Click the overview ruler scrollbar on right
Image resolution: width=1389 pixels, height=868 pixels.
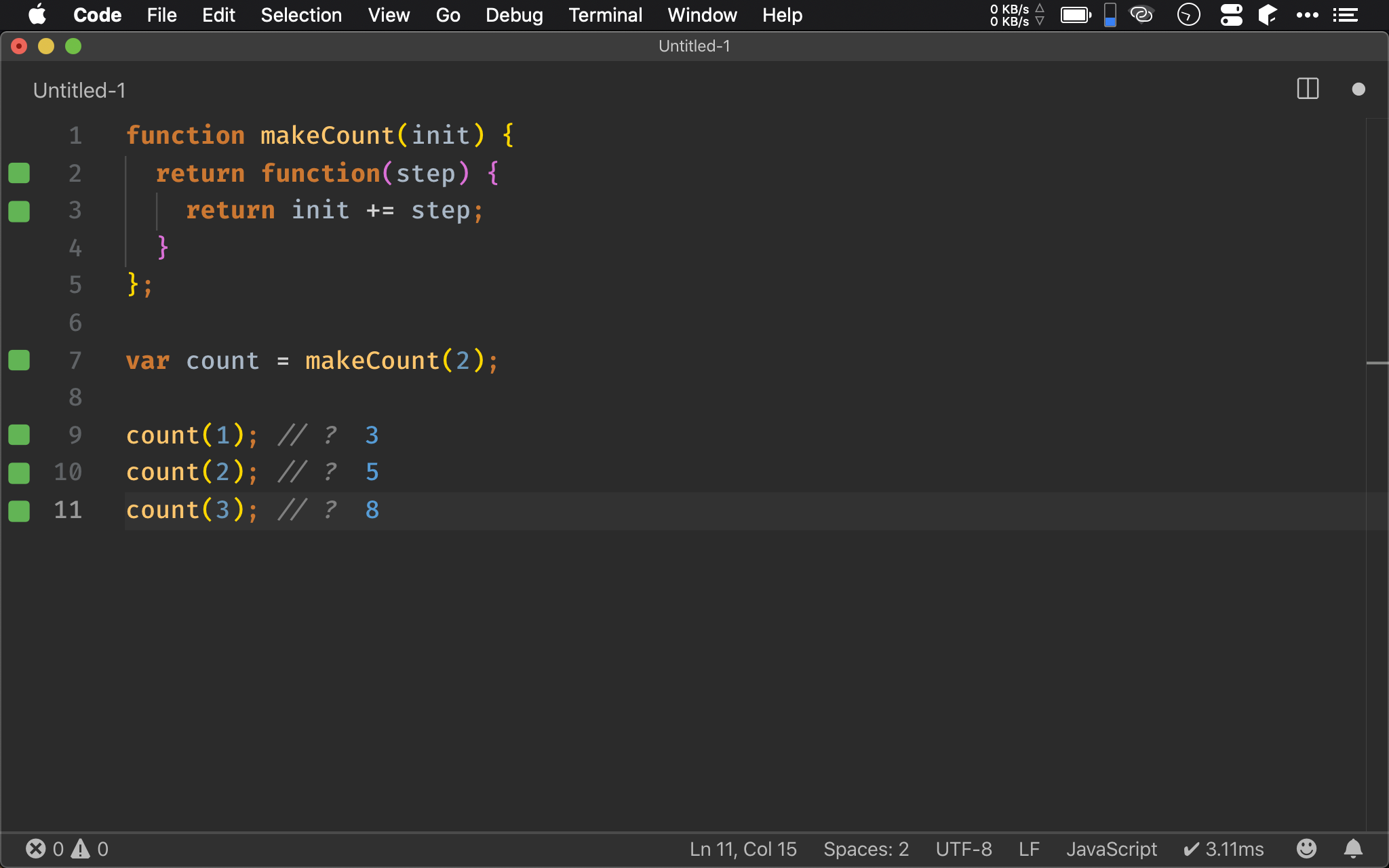1377,363
